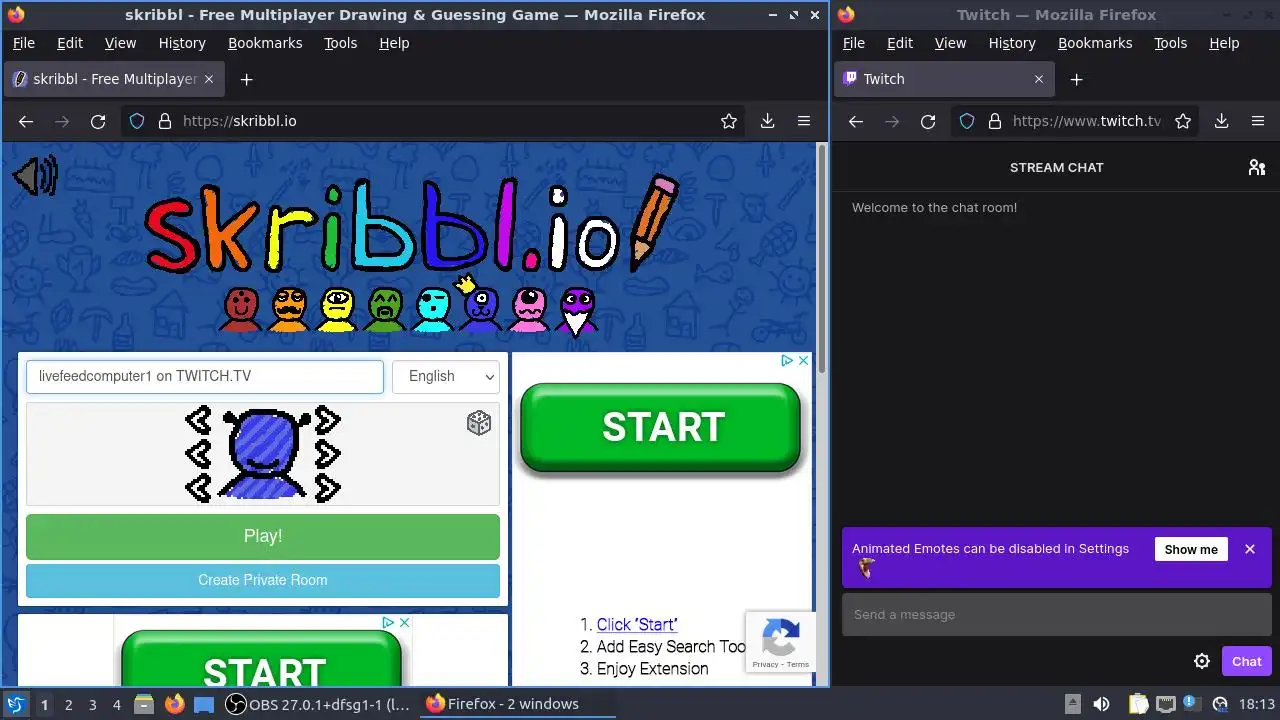1280x720 pixels.
Task: Open a new tab in the Twitch window
Action: [x=1076, y=79]
